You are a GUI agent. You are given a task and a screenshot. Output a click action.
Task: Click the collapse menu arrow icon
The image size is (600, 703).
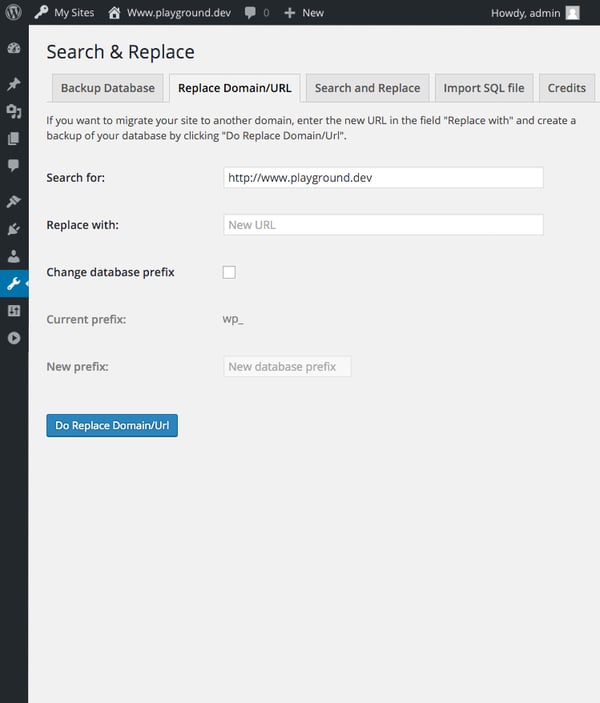pos(14,338)
